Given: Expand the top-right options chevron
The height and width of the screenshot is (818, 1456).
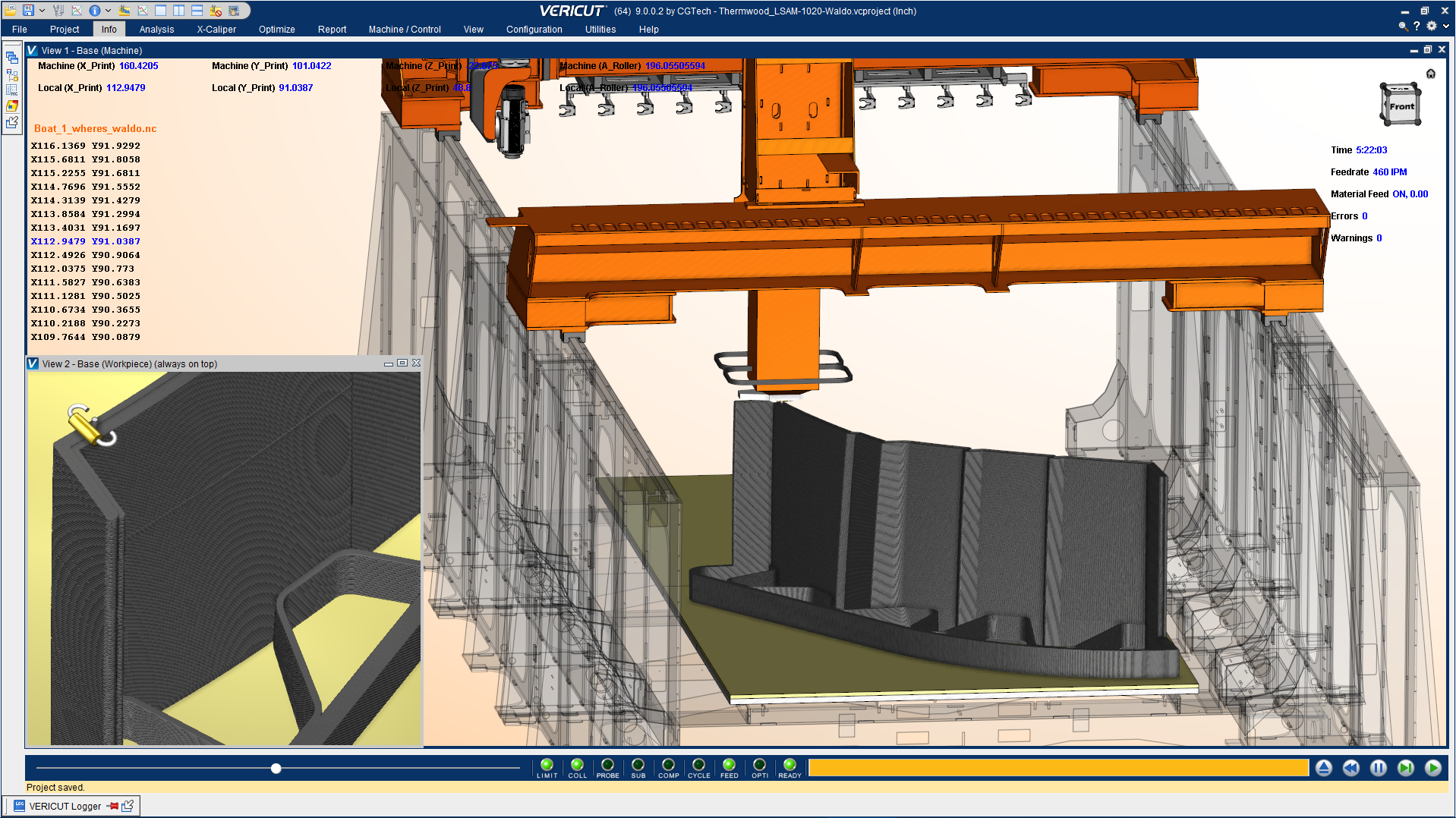Looking at the screenshot, I should tap(1446, 27).
